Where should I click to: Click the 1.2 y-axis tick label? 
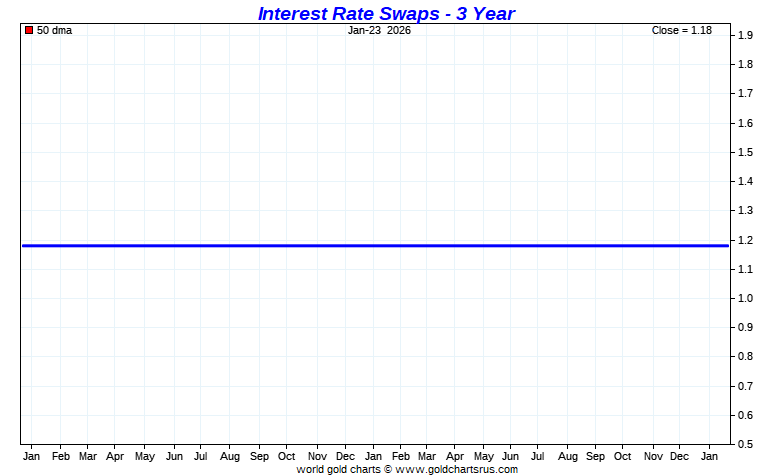[x=745, y=240]
